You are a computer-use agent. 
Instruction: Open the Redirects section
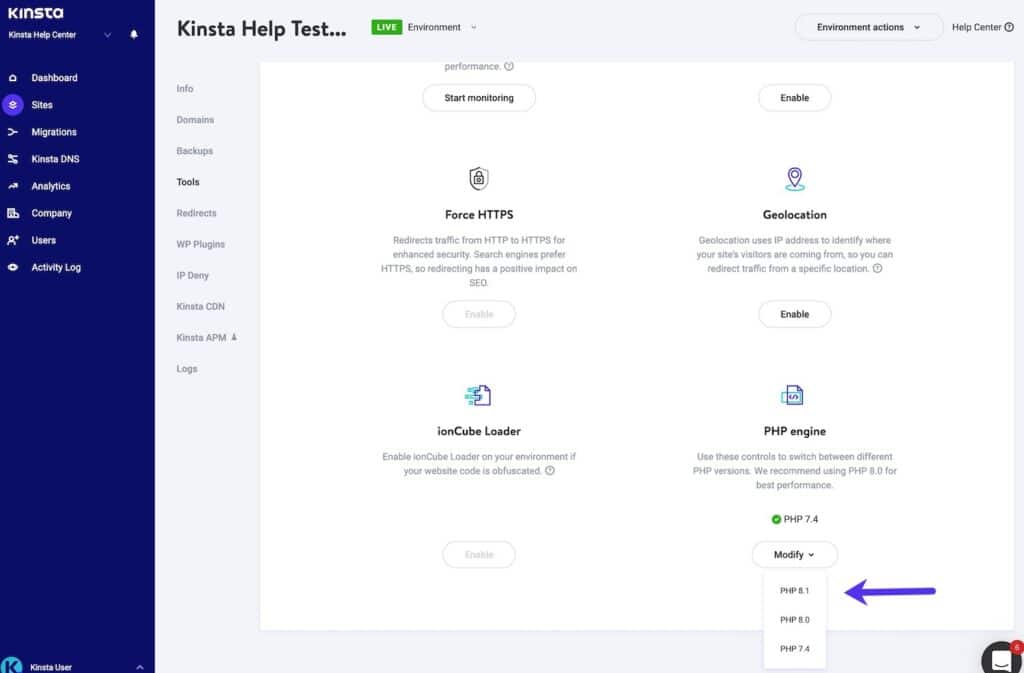[196, 213]
